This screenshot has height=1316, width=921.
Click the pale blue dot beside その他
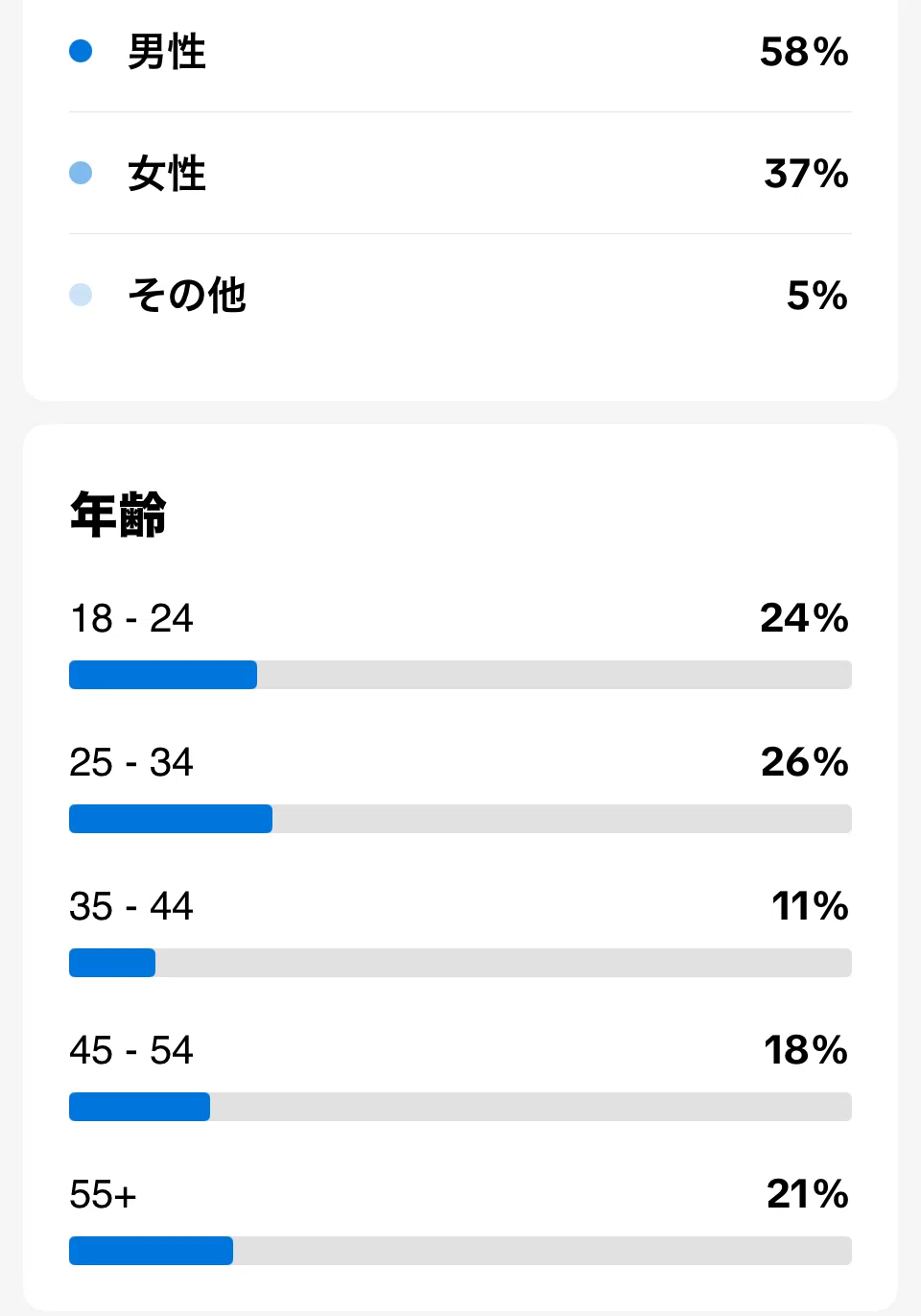[x=81, y=295]
